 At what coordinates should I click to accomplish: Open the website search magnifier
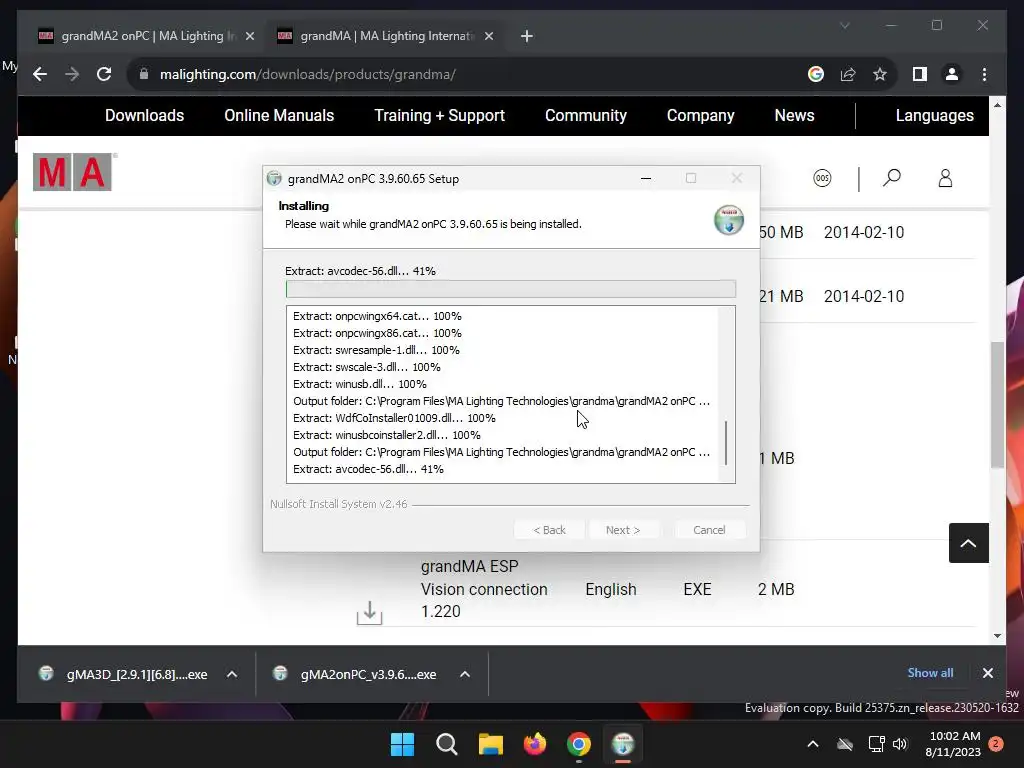tap(891, 178)
